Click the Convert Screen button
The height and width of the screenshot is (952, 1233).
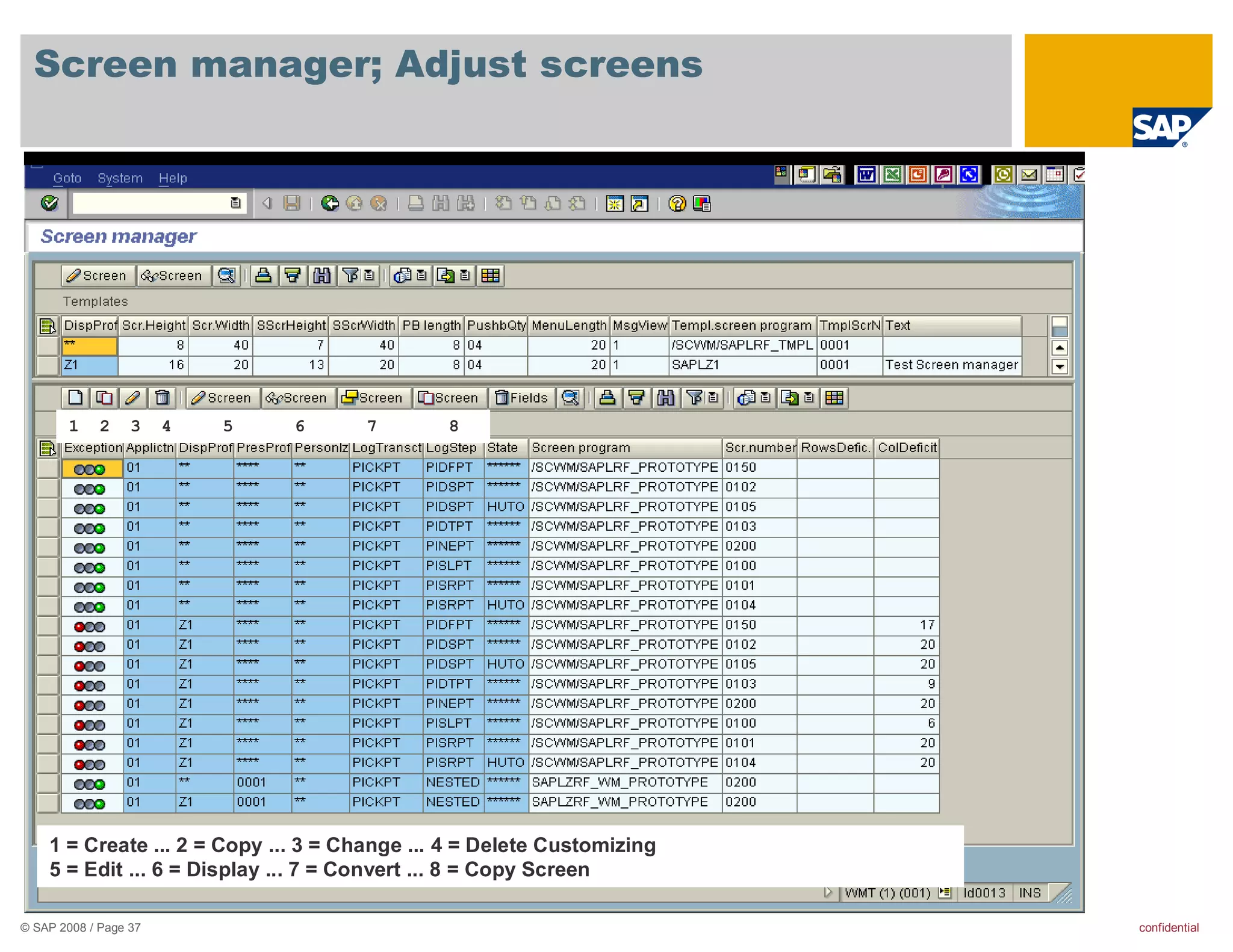coord(373,398)
